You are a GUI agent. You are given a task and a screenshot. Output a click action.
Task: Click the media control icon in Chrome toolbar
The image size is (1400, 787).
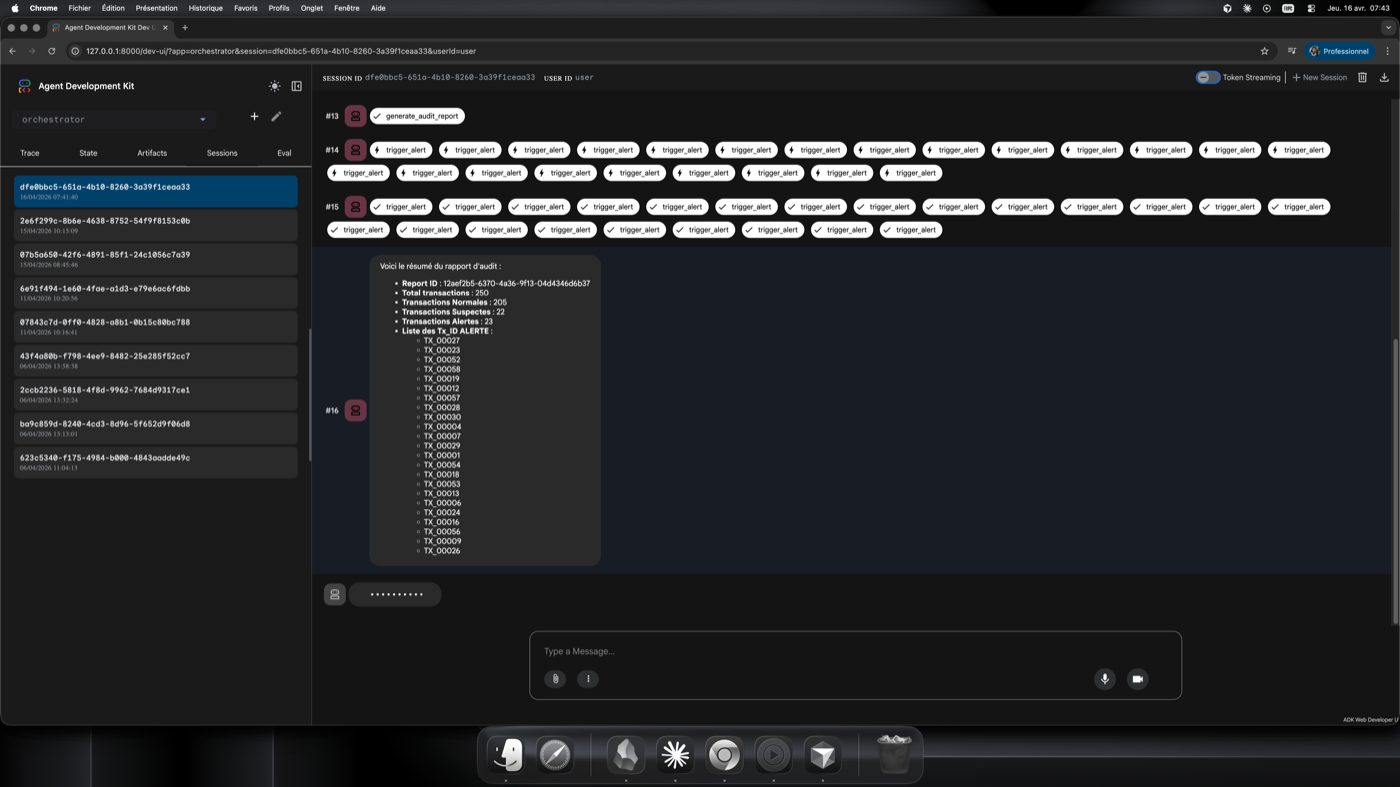1292,51
